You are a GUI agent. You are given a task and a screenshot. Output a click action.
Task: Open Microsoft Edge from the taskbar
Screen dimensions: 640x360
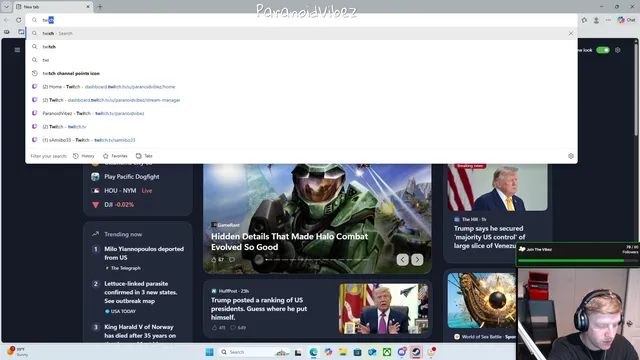tap(313, 352)
